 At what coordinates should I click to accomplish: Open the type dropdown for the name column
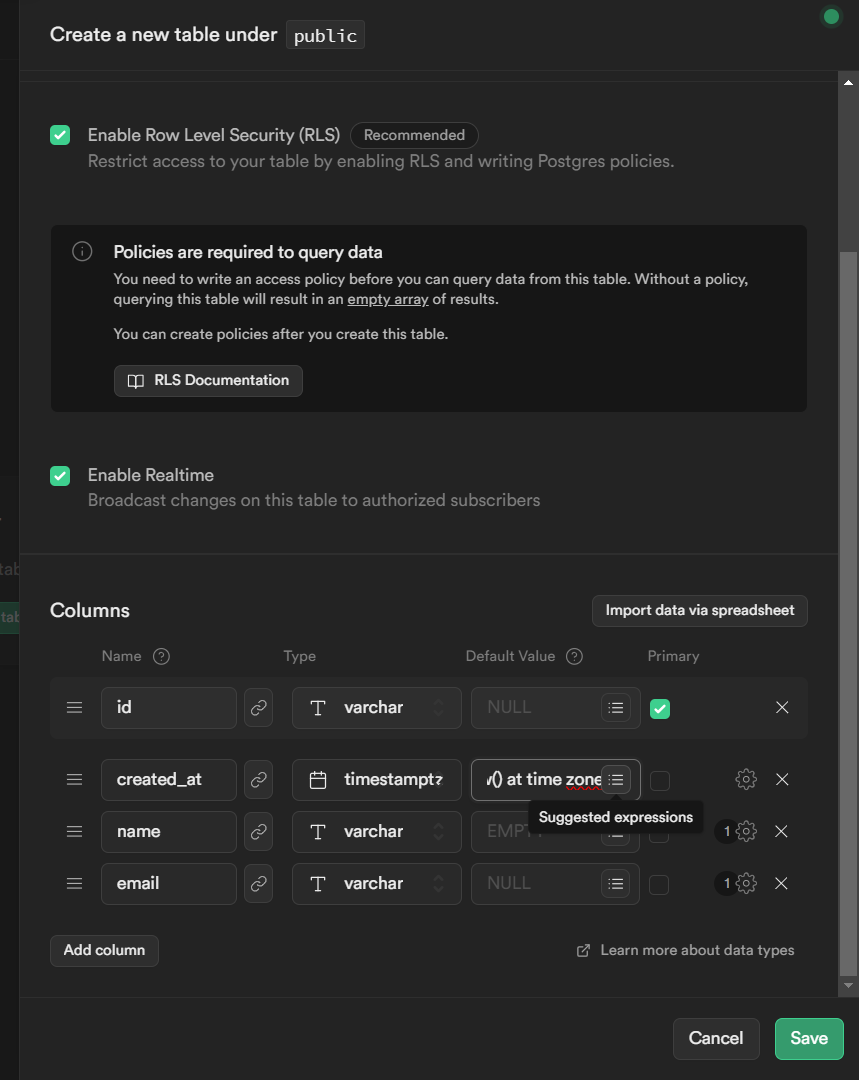click(376, 831)
